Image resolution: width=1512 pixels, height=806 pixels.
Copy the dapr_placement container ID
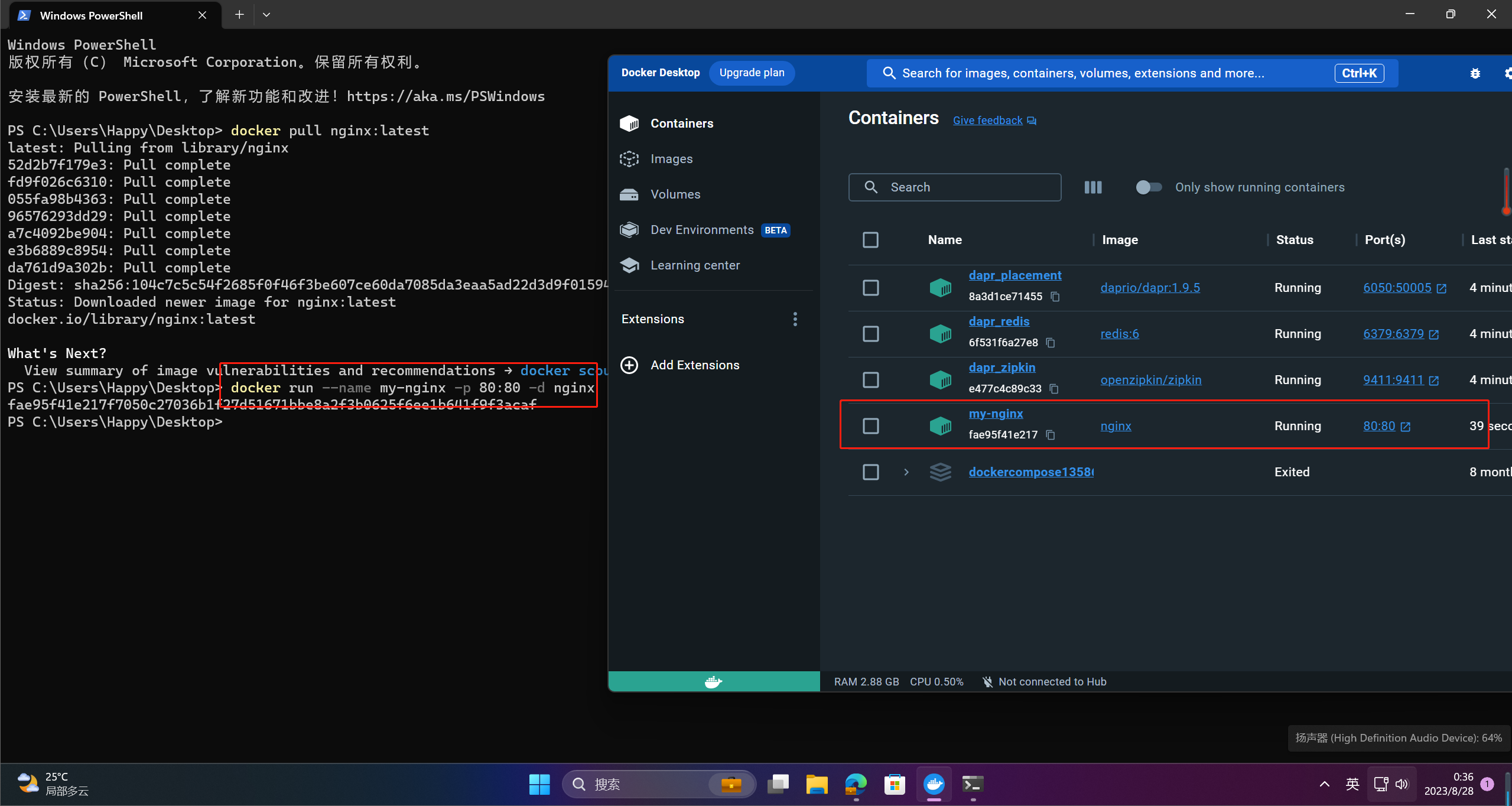tap(1055, 297)
